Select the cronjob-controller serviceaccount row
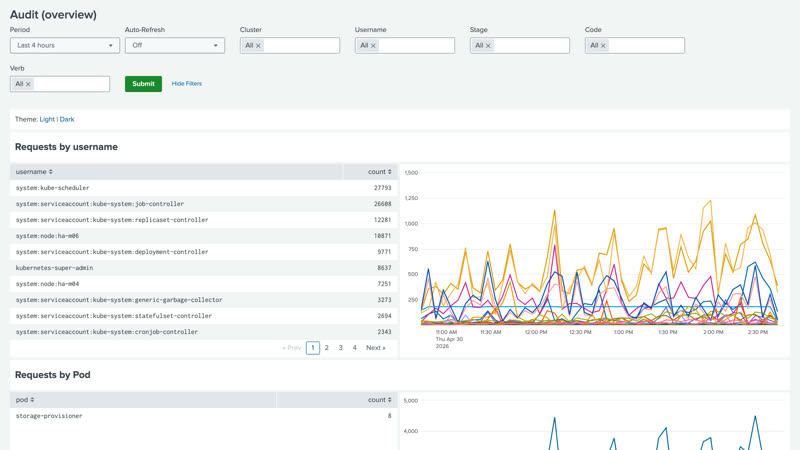Viewport: 800px width, 450px height. pos(204,332)
